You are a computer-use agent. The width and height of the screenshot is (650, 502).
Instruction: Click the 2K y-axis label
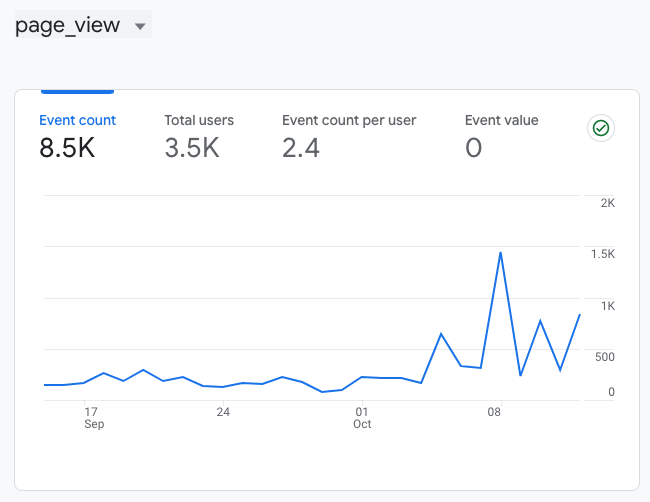click(x=607, y=203)
